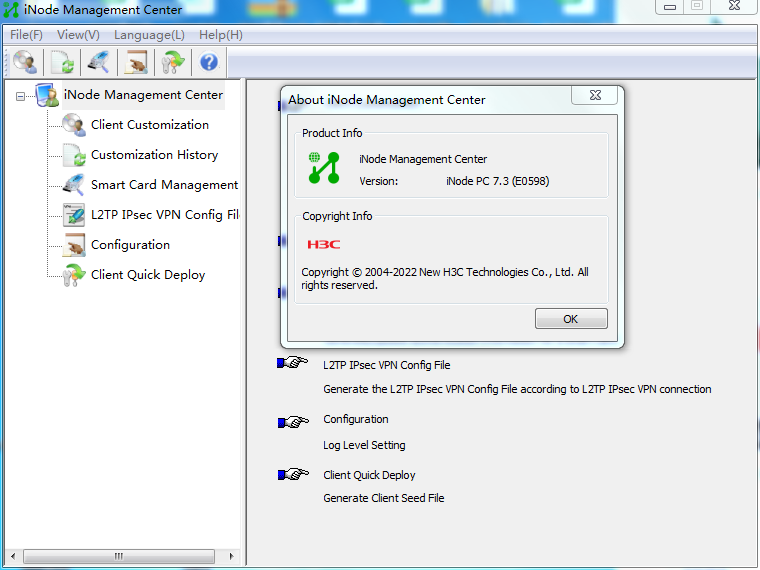Click the Configuration toolbar icon
This screenshot has height=570, width=760.
pos(135,63)
